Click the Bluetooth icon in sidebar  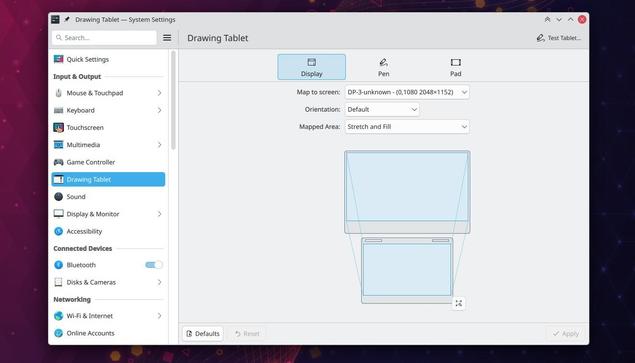(58, 265)
